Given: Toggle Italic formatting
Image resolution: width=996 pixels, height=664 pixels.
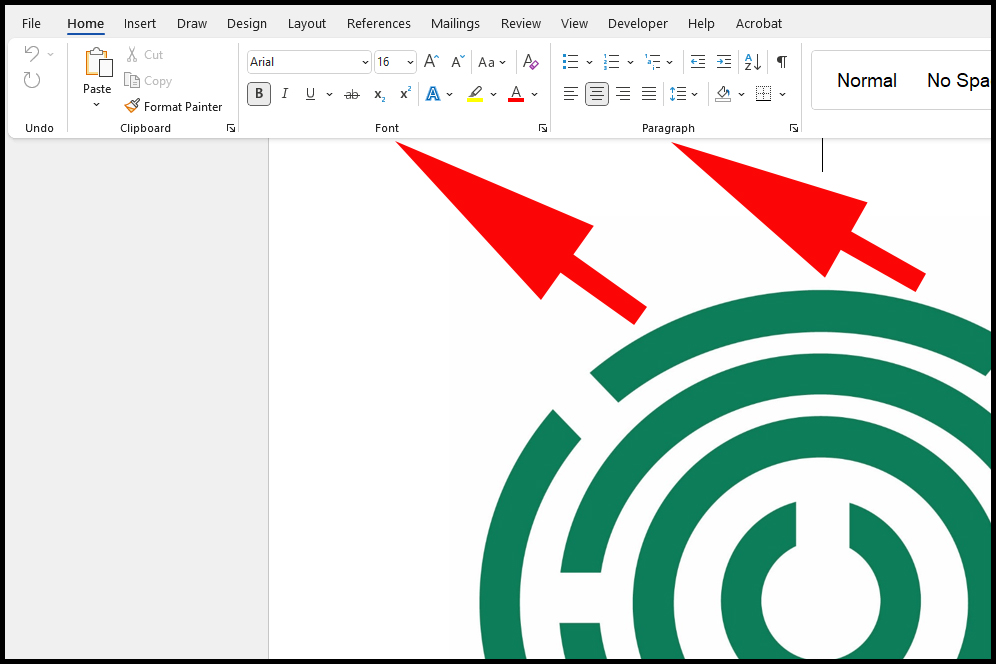Looking at the screenshot, I should pyautogui.click(x=285, y=94).
